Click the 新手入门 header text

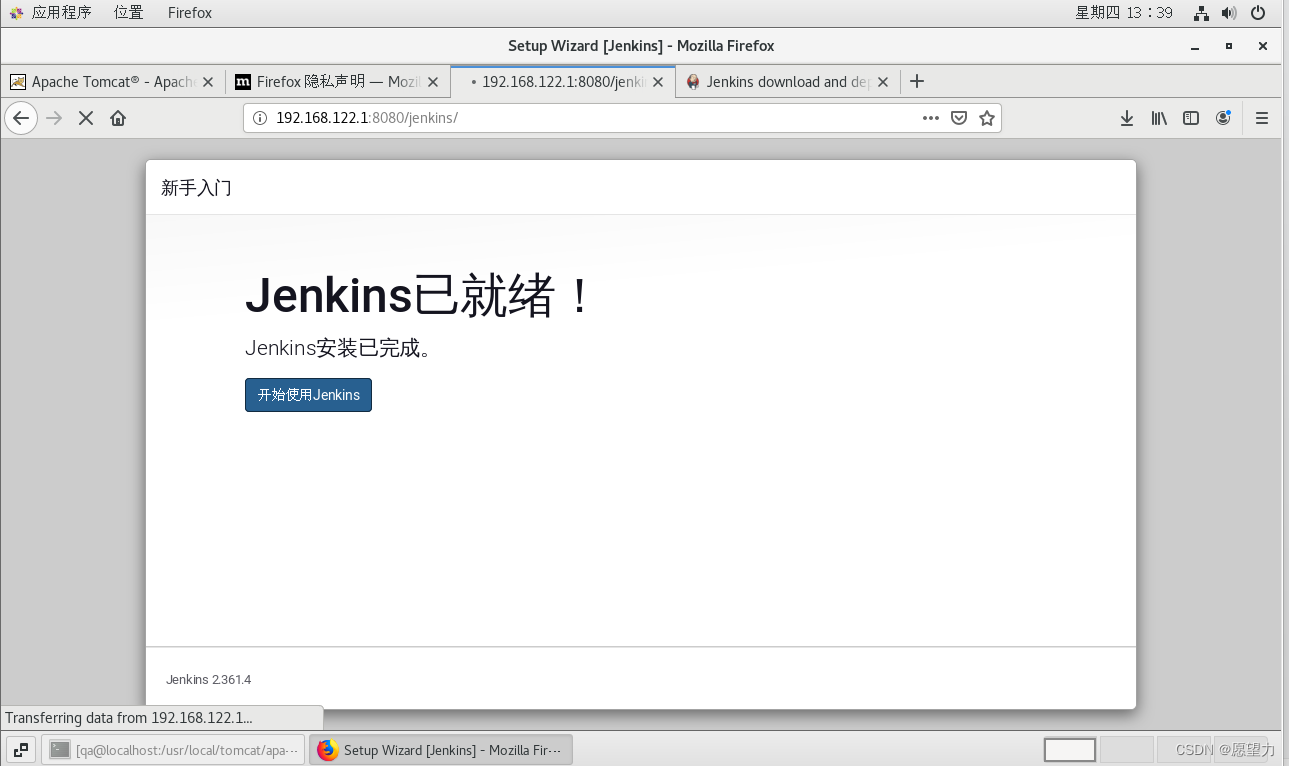tap(196, 188)
